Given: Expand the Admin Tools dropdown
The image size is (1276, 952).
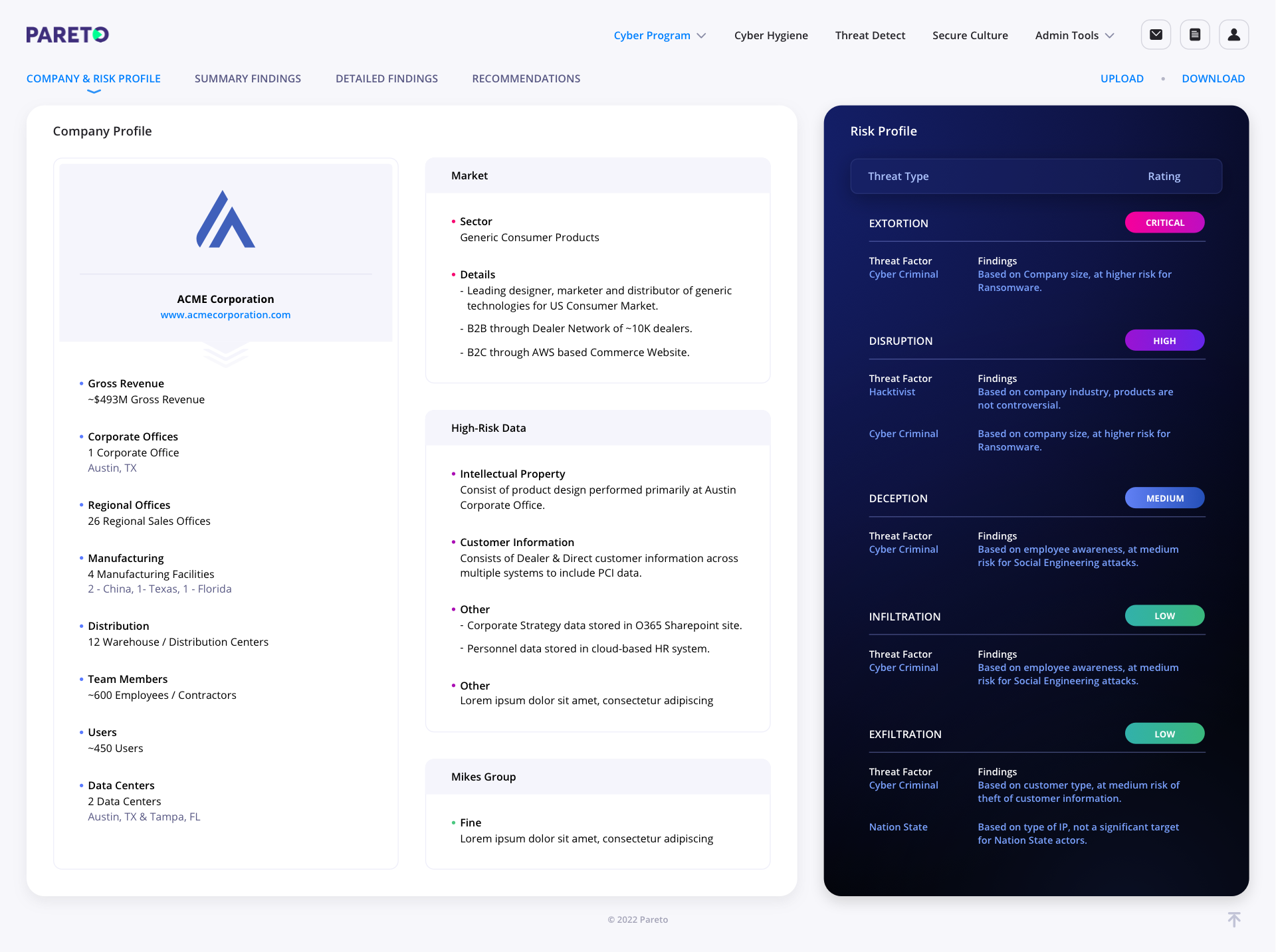Looking at the screenshot, I should click(1073, 35).
